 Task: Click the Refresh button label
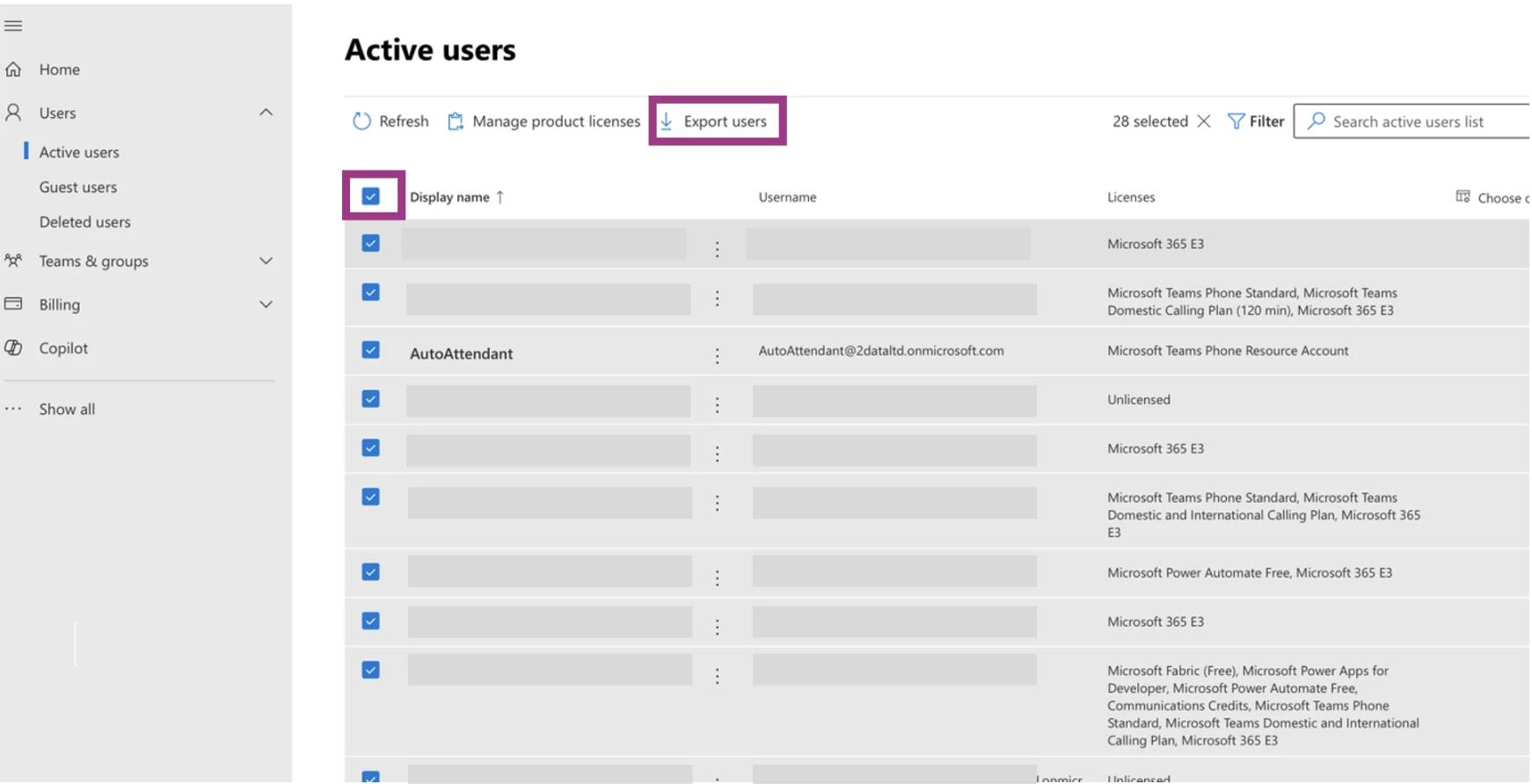[x=404, y=121]
